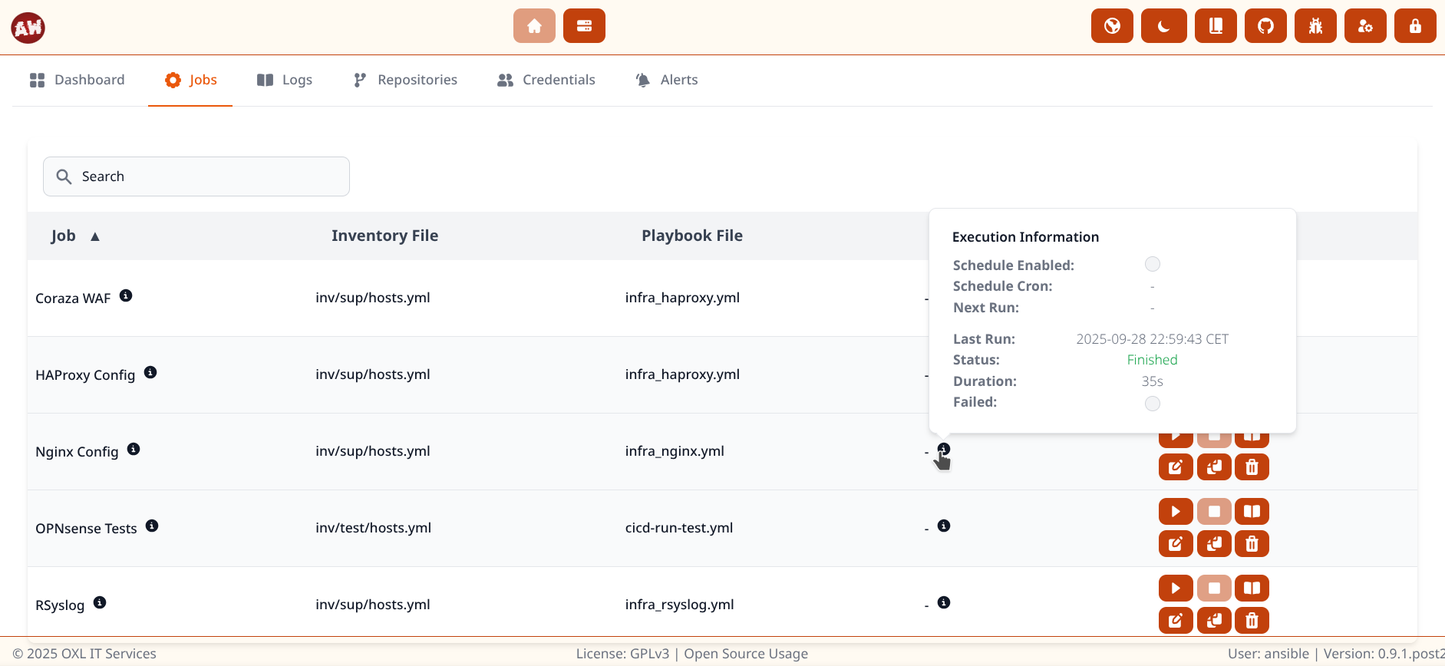Change sort order of the Job column
1445x666 pixels.
point(94,236)
